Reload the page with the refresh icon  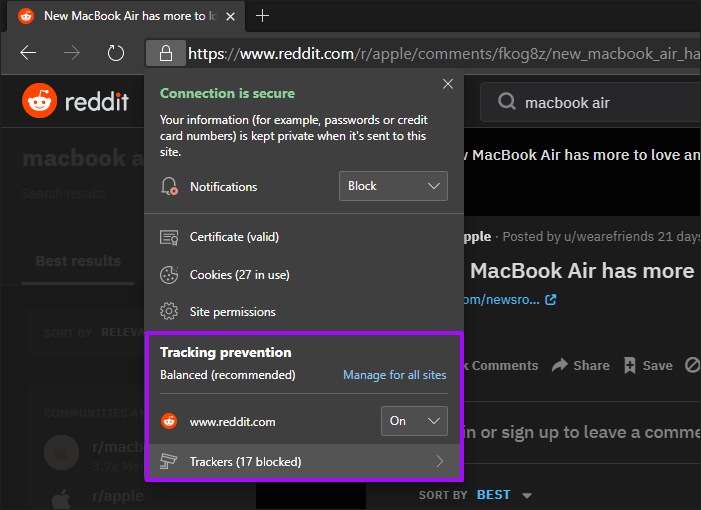(x=116, y=53)
